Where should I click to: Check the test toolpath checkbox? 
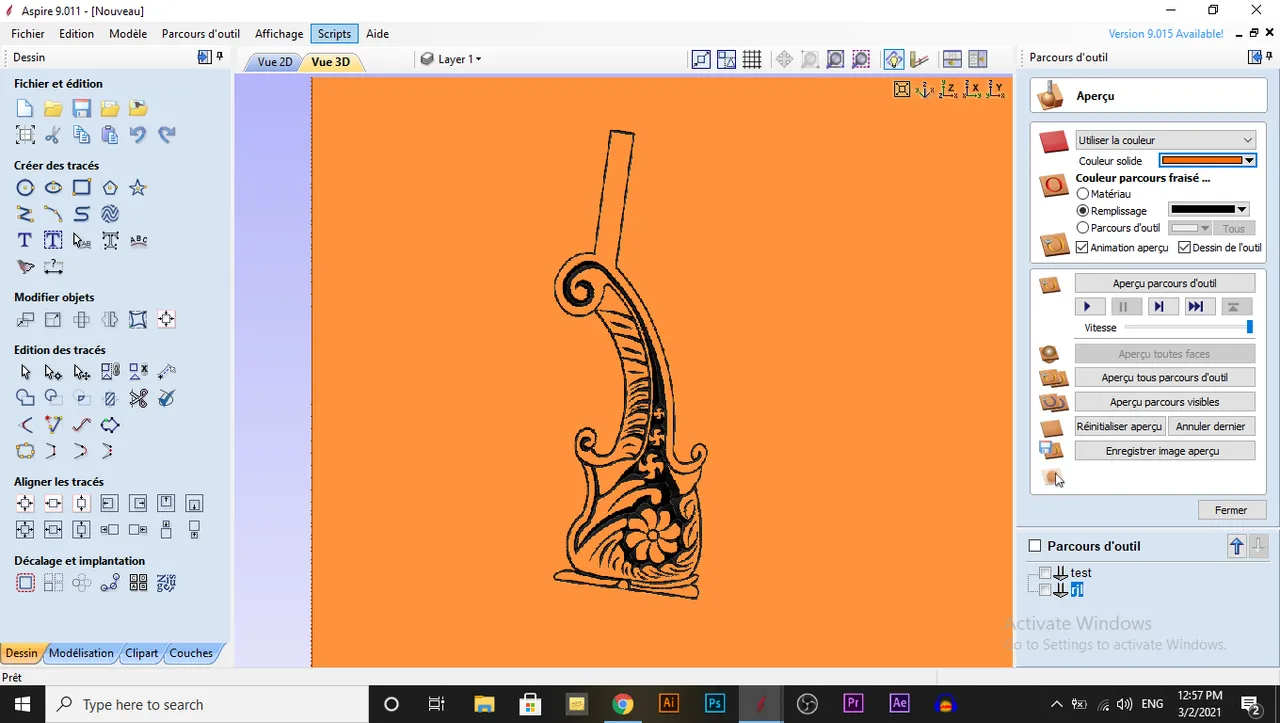pyautogui.click(x=1045, y=573)
